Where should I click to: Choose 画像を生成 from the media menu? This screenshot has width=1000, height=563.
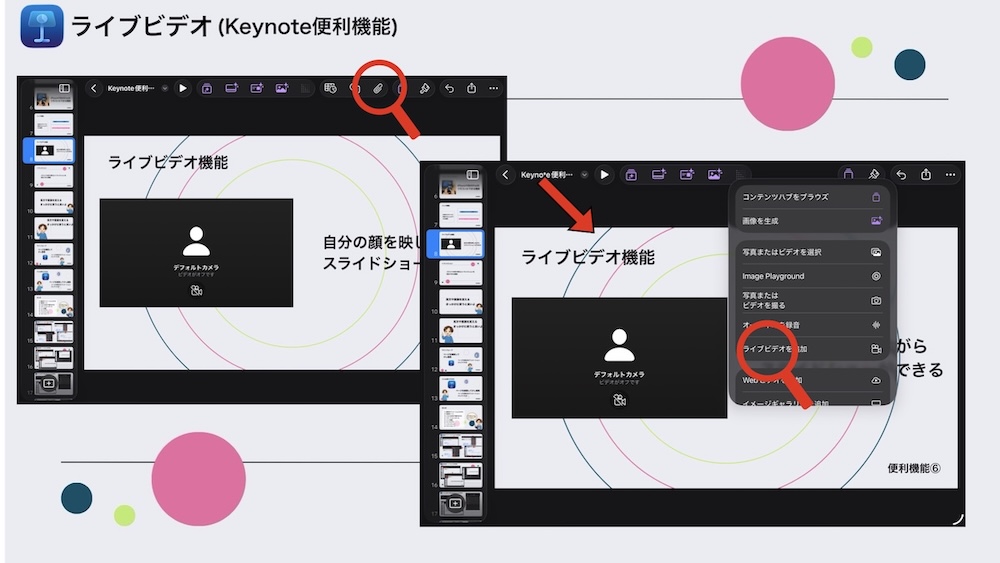[811, 221]
